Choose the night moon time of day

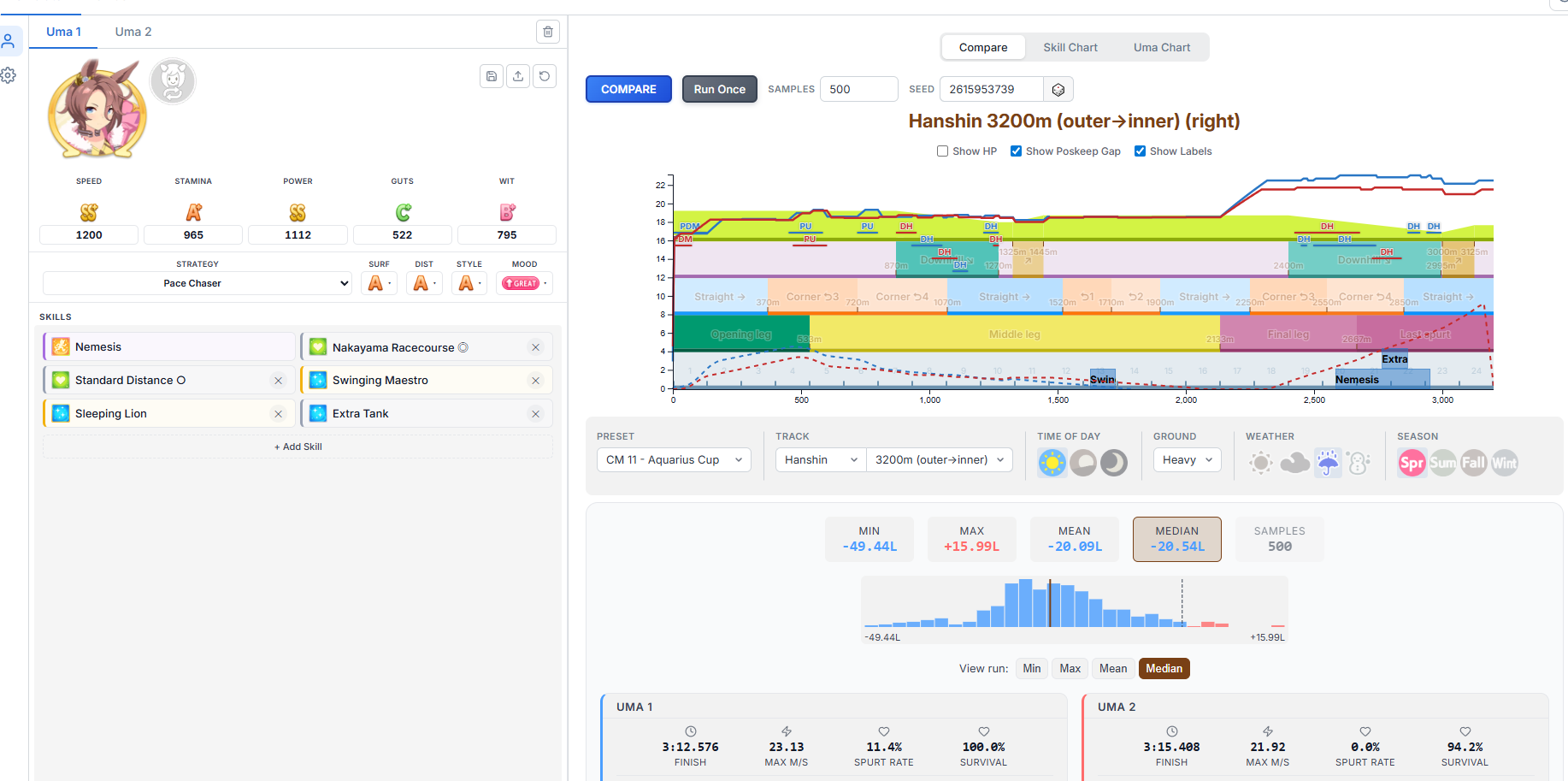[1114, 463]
